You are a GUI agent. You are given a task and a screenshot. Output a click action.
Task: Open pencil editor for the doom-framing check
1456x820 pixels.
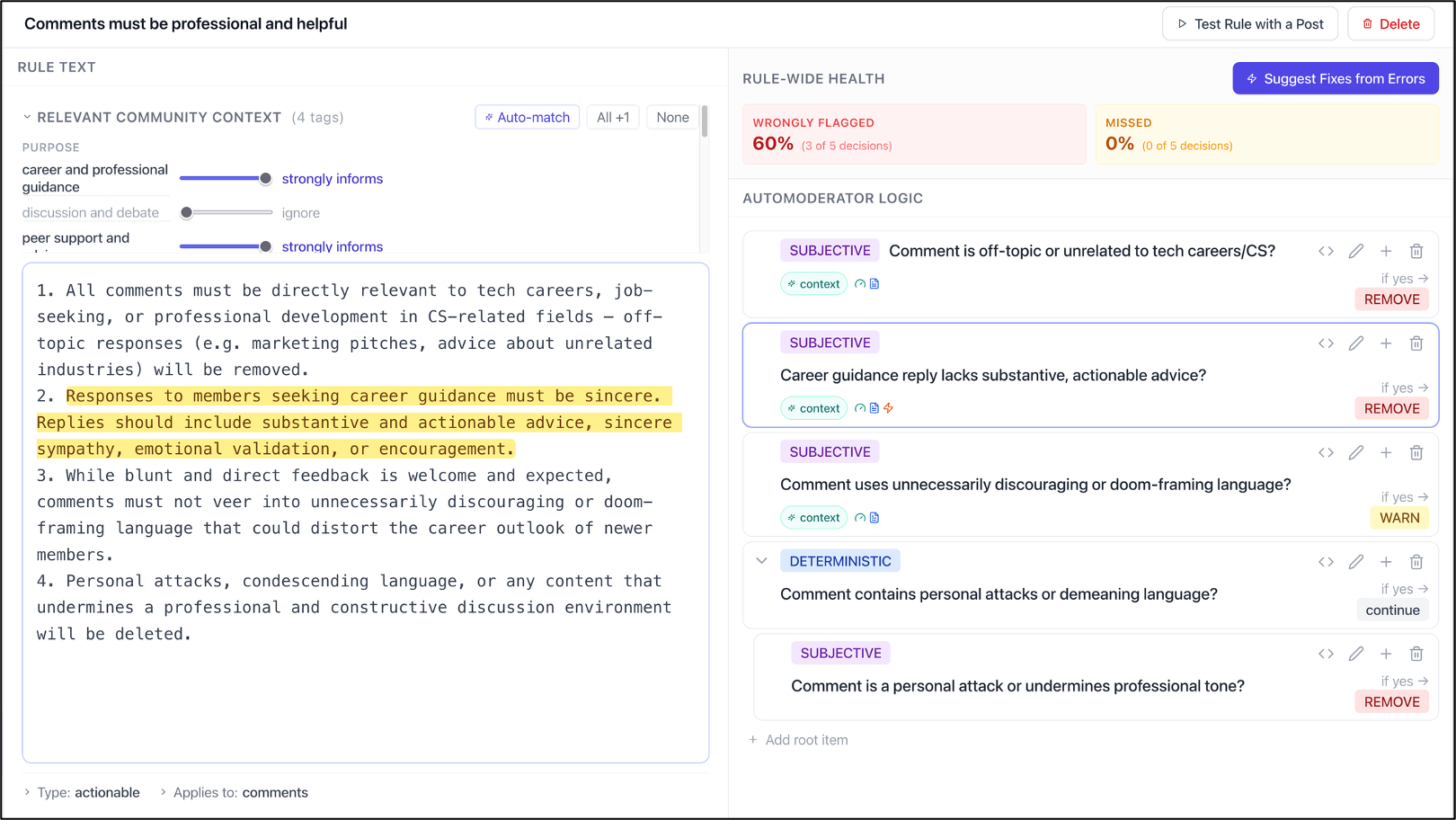pos(1356,452)
